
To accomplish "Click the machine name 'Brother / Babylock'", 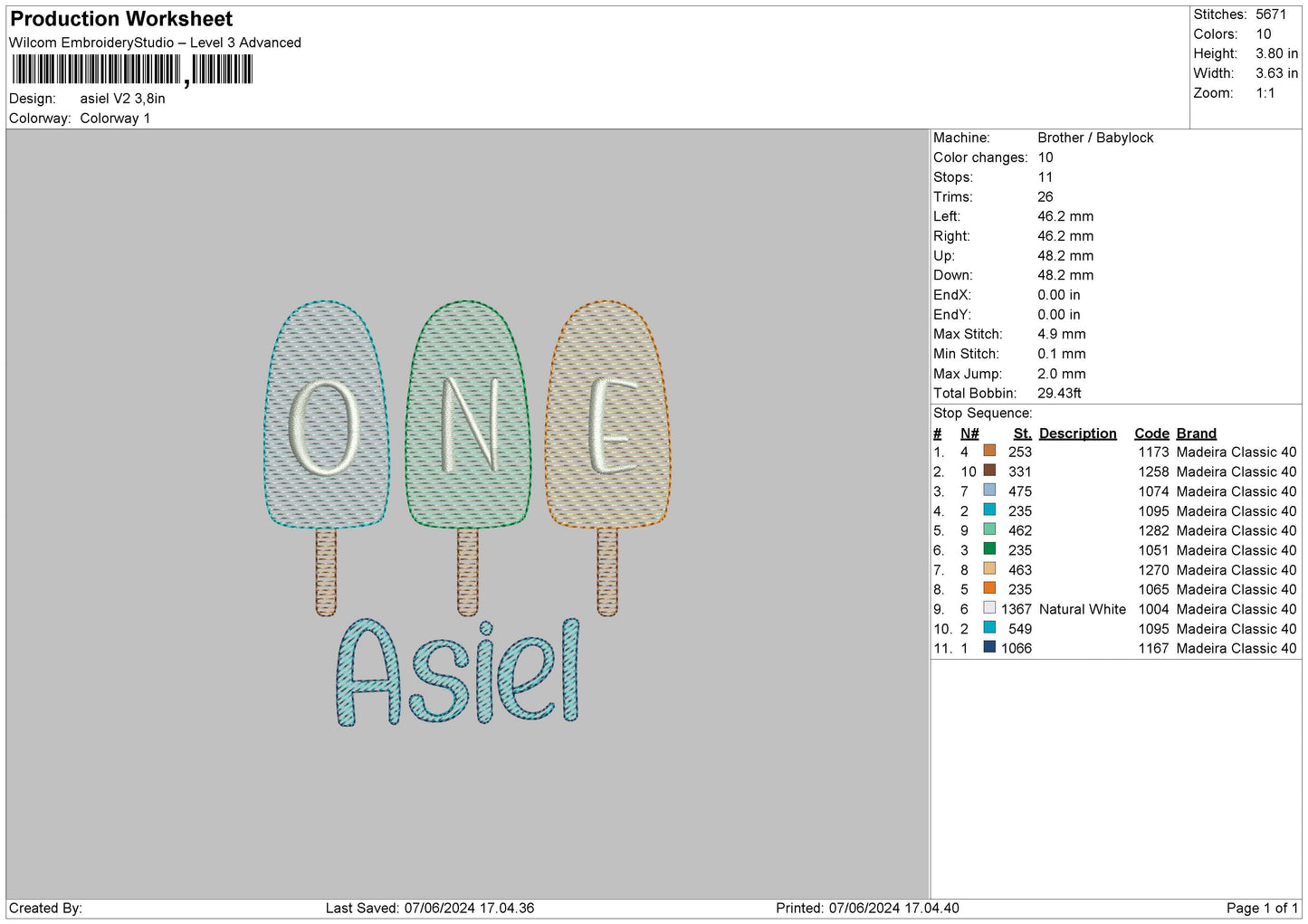I will coord(1095,138).
